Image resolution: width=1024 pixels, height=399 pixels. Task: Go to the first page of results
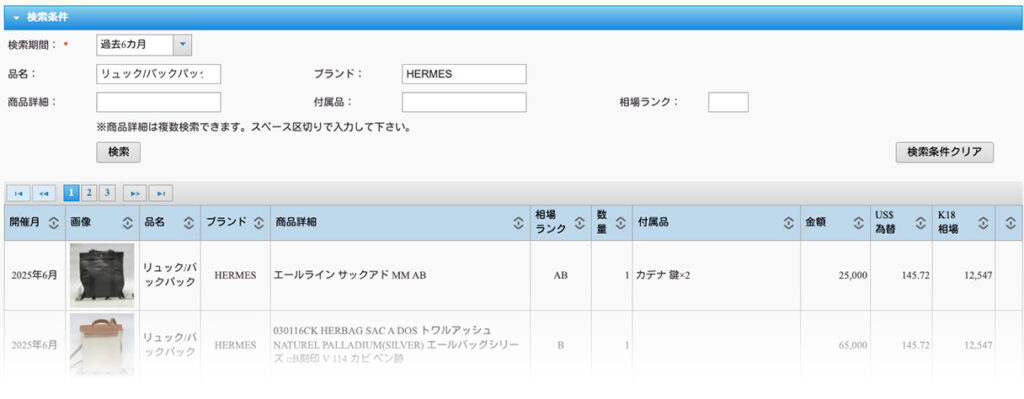click(x=18, y=193)
